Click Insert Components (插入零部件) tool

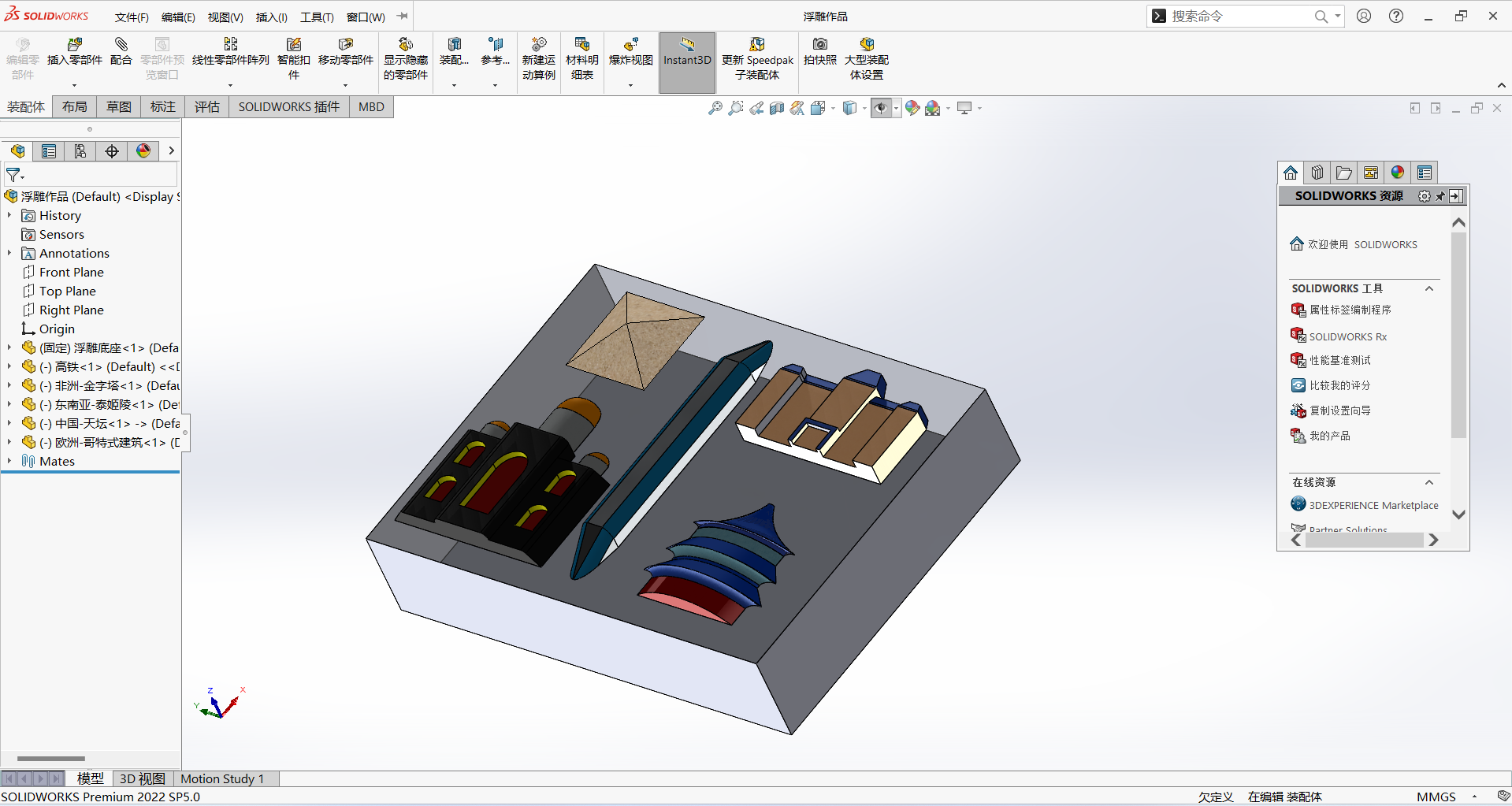(x=74, y=52)
